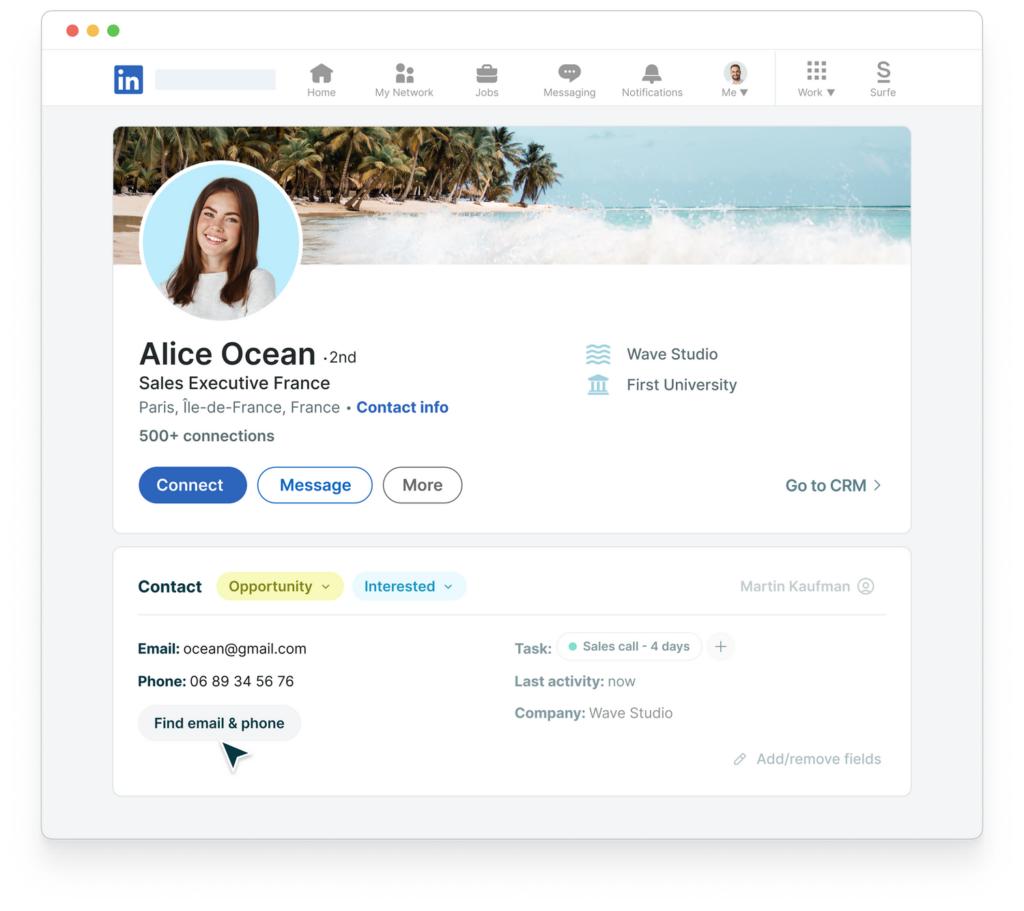This screenshot has height=911, width=1024.
Task: Click Find email & phone
Action: pos(219,722)
